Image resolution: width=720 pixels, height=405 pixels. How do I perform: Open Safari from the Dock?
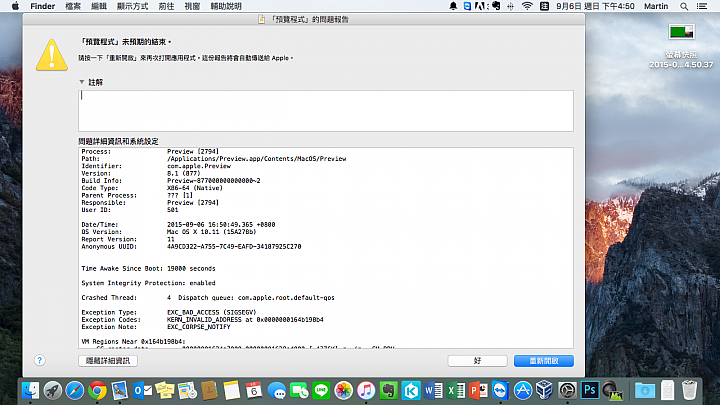[x=75, y=391]
